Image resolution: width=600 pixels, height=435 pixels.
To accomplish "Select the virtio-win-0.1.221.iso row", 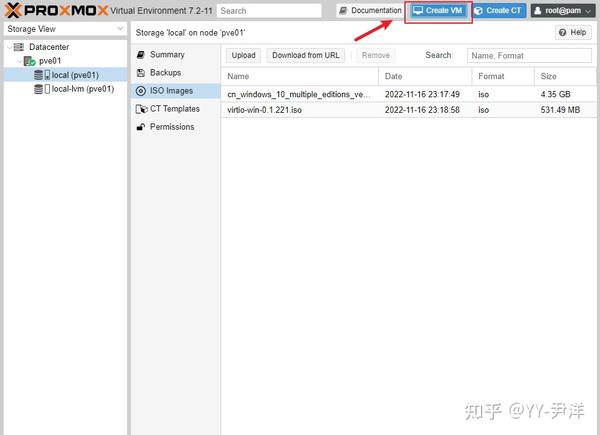I will coord(408,110).
